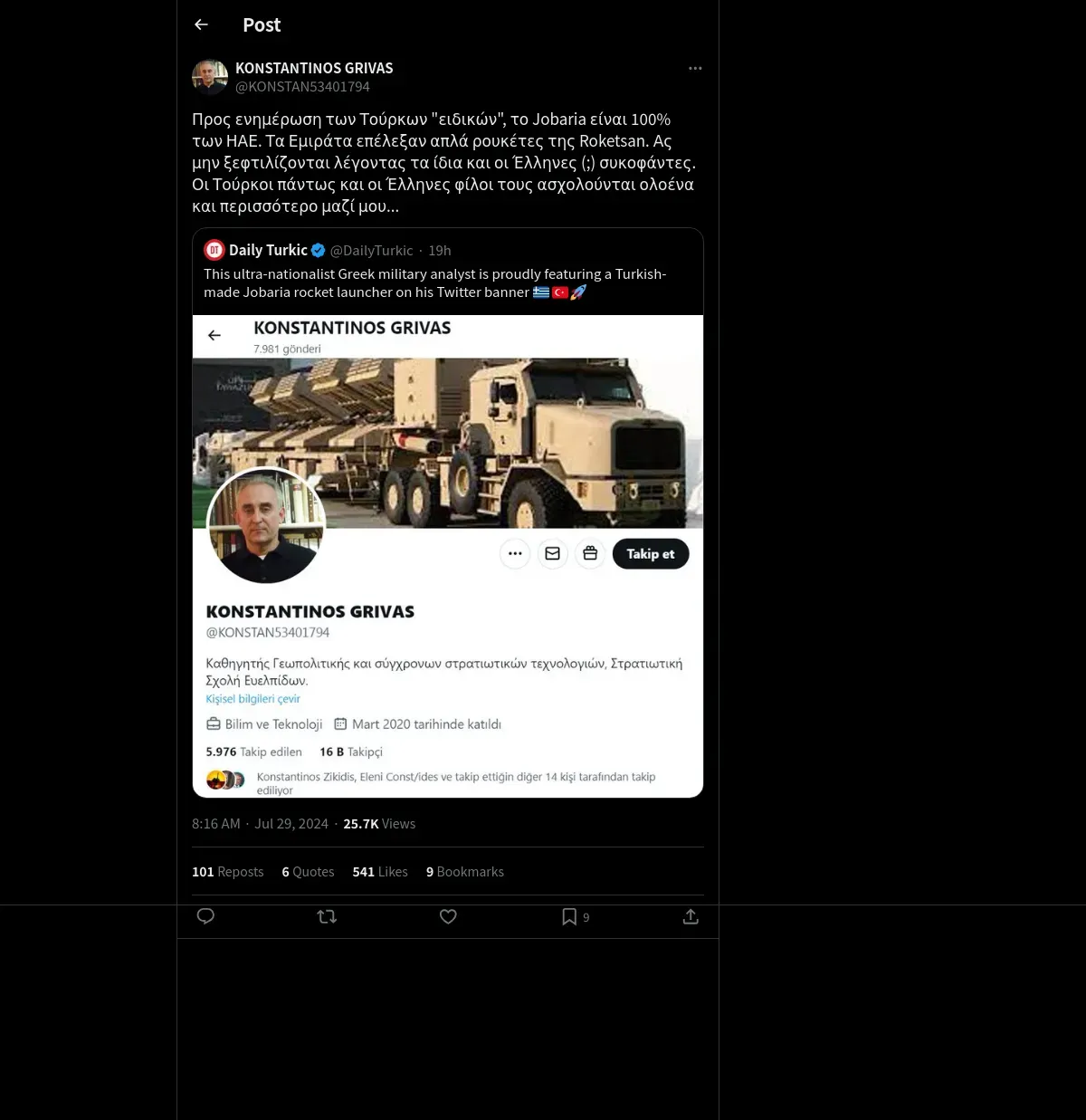The image size is (1086, 1120).
Task: View the 101 Reposts list
Action: [227, 871]
